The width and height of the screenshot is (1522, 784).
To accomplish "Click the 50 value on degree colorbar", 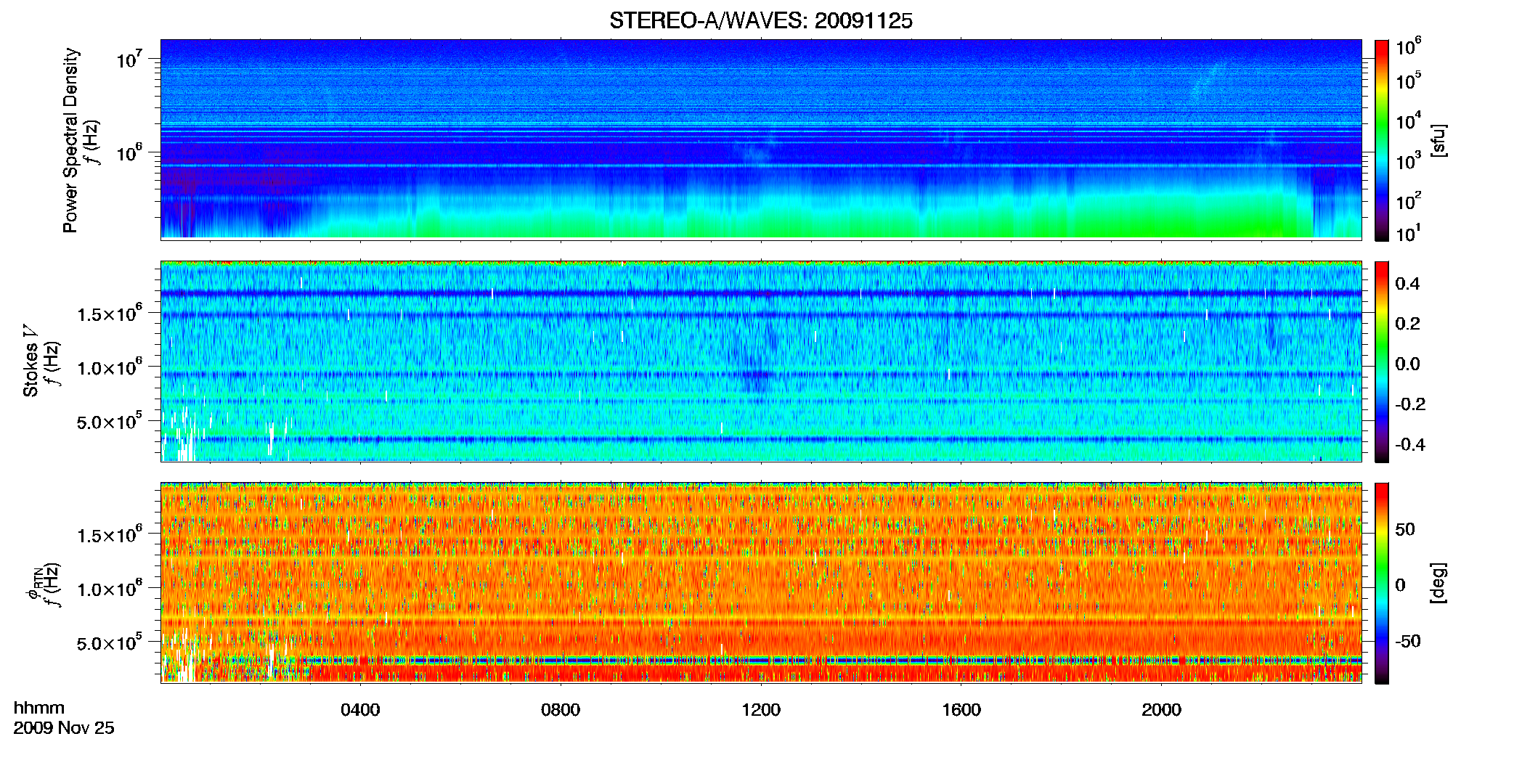I will pos(1405,529).
